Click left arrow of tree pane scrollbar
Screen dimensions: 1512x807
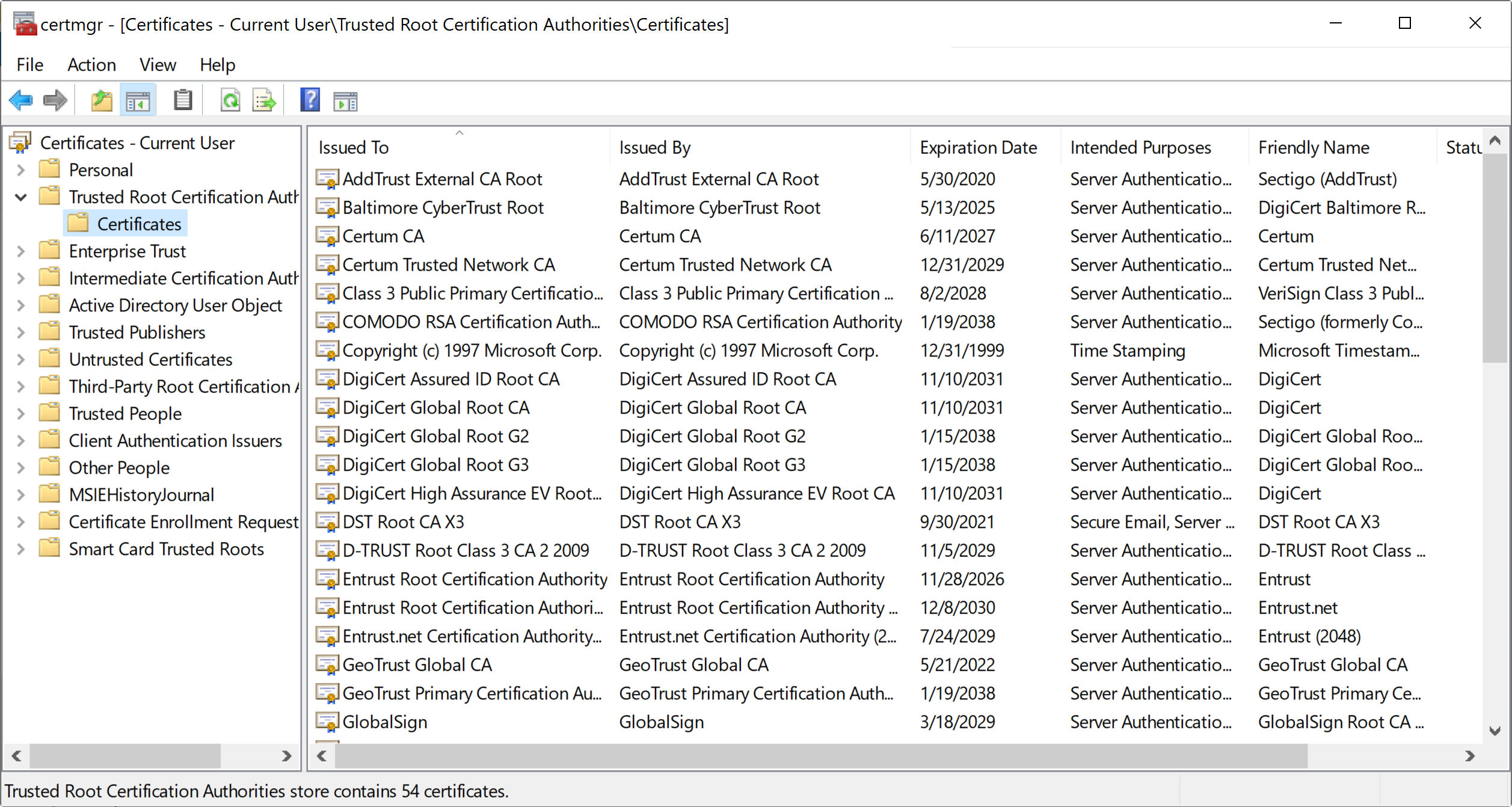[17, 756]
